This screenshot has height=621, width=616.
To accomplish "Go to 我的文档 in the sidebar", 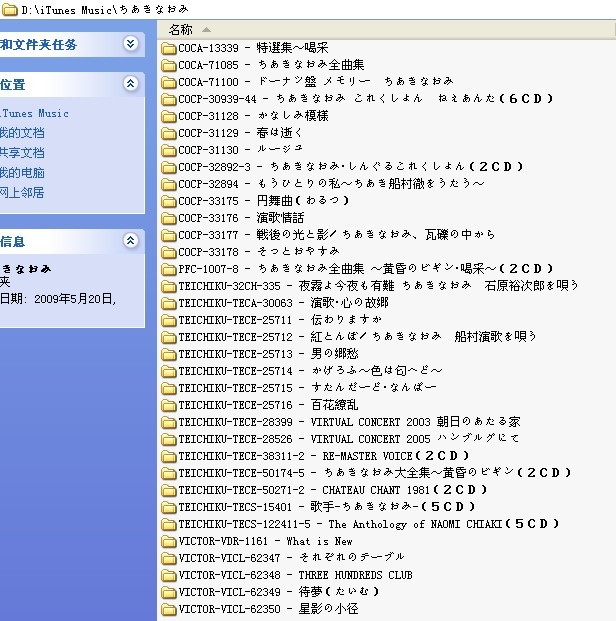I will click(x=22, y=133).
